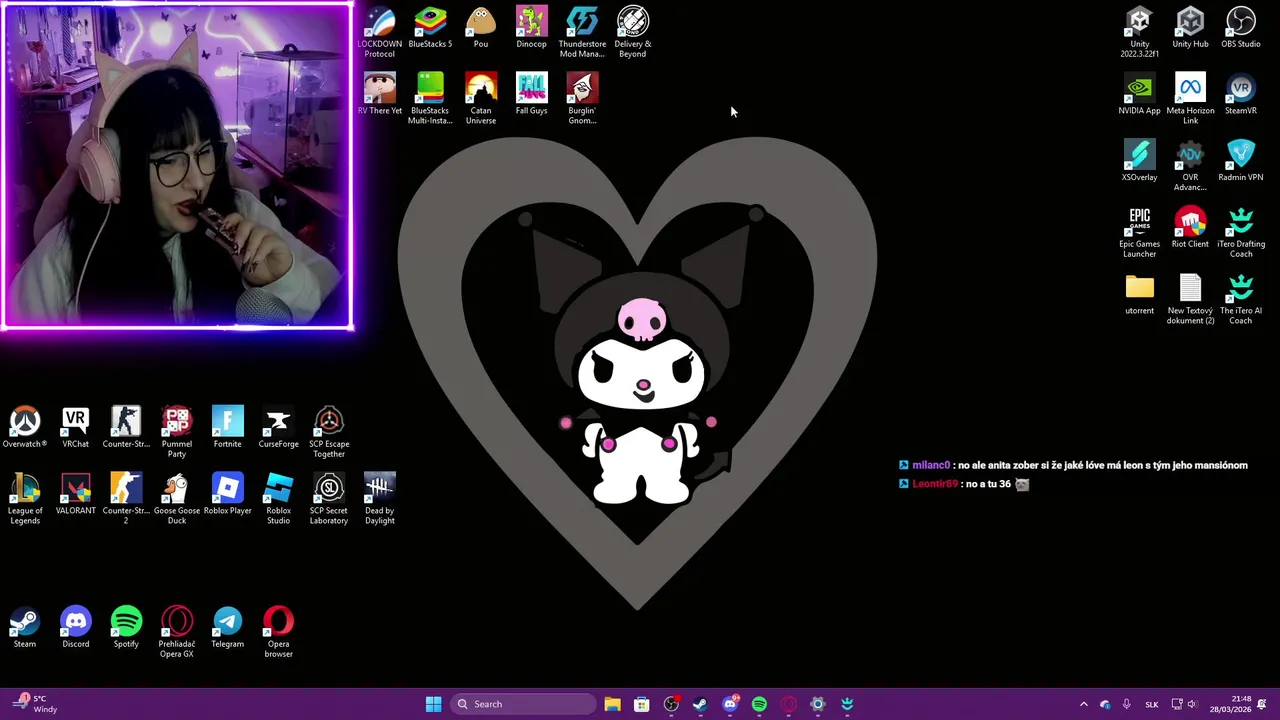Open the Fortnite desktop icon
This screenshot has width=1280, height=720.
point(227,427)
